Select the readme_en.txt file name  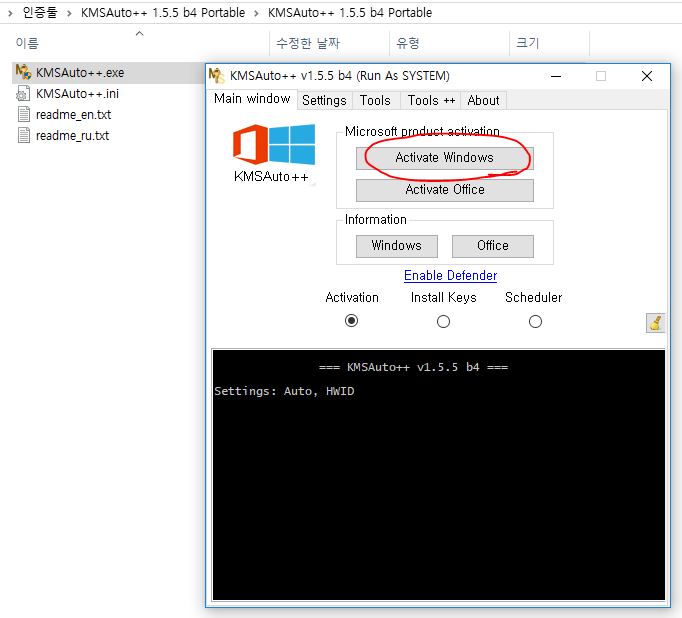(74, 114)
